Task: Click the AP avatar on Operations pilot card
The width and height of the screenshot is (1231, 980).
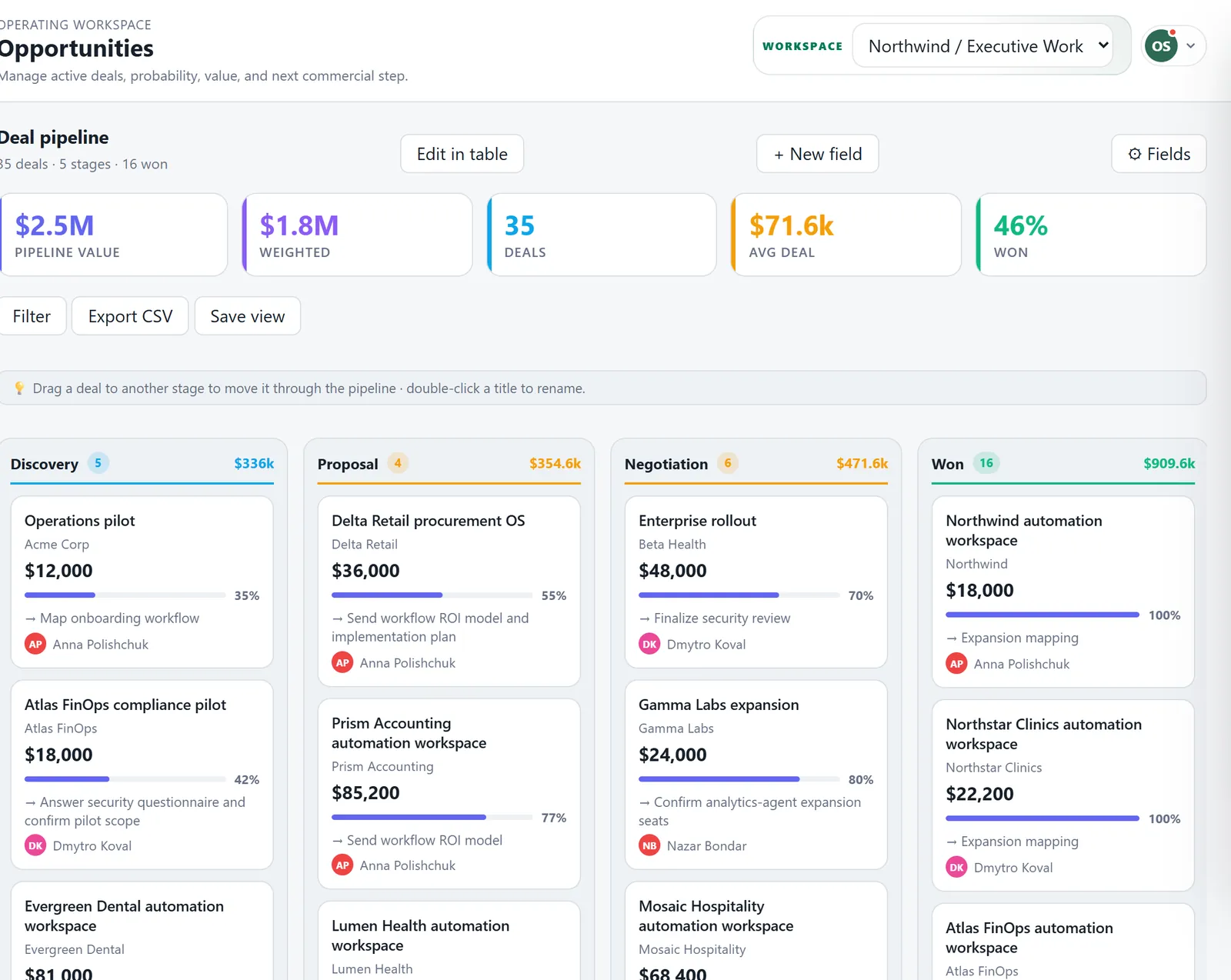Action: tap(35, 644)
